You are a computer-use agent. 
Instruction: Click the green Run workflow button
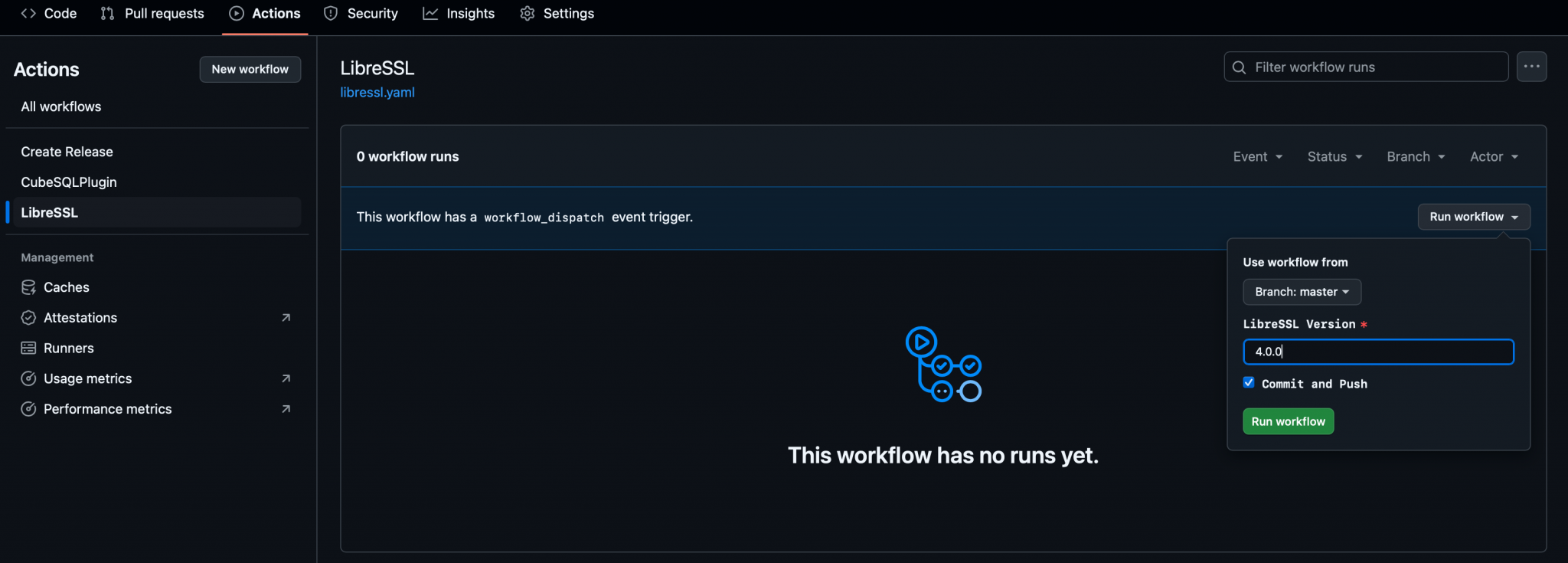[1288, 421]
